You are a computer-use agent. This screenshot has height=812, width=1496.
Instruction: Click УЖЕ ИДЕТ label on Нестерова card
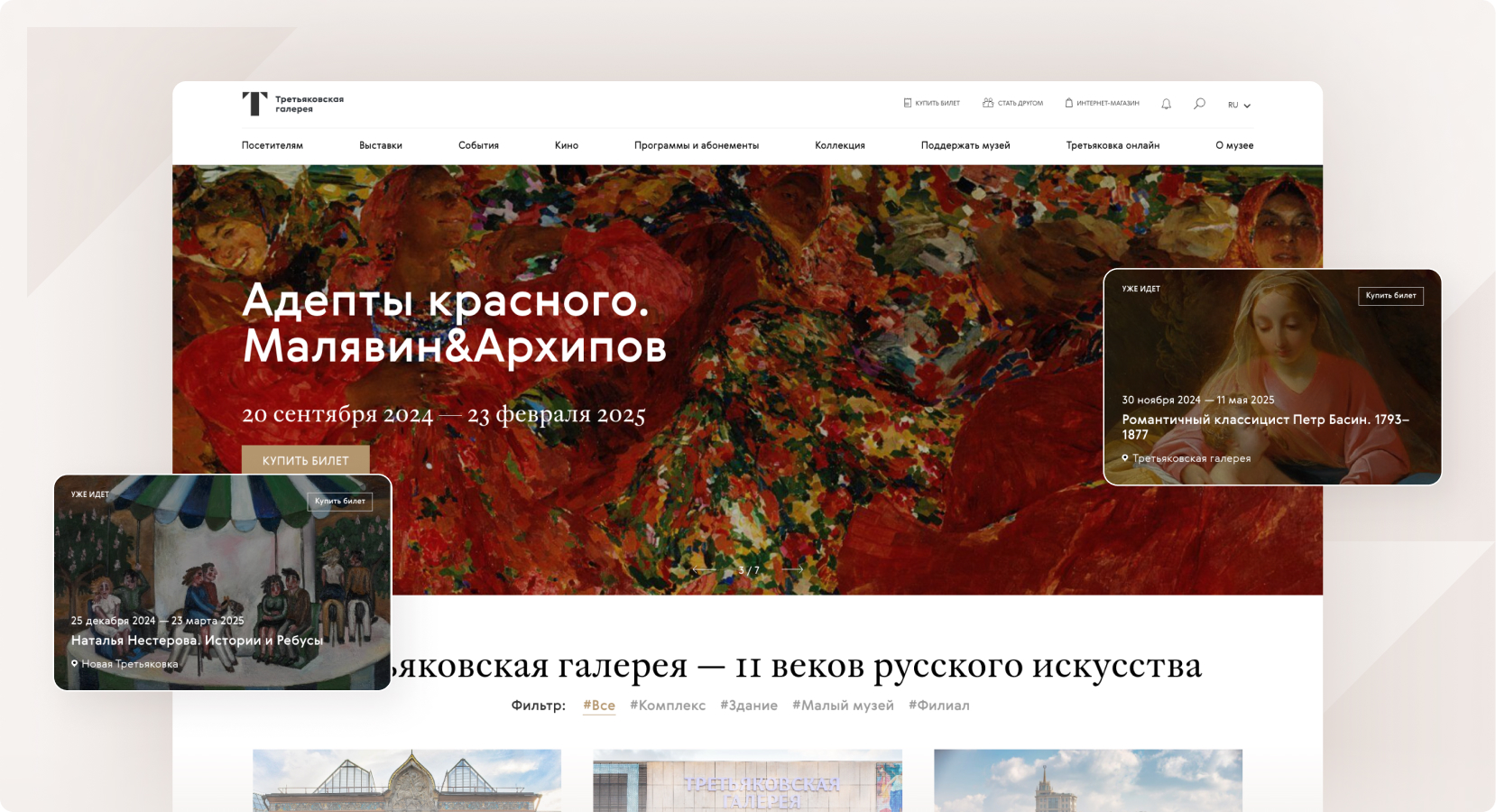tap(90, 494)
